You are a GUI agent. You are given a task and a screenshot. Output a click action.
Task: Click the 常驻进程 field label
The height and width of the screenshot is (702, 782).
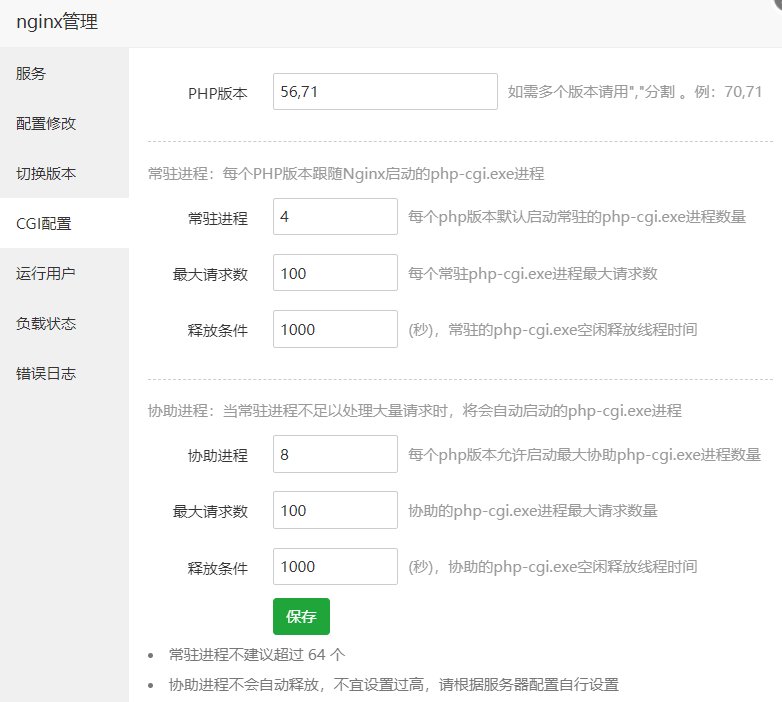point(217,218)
